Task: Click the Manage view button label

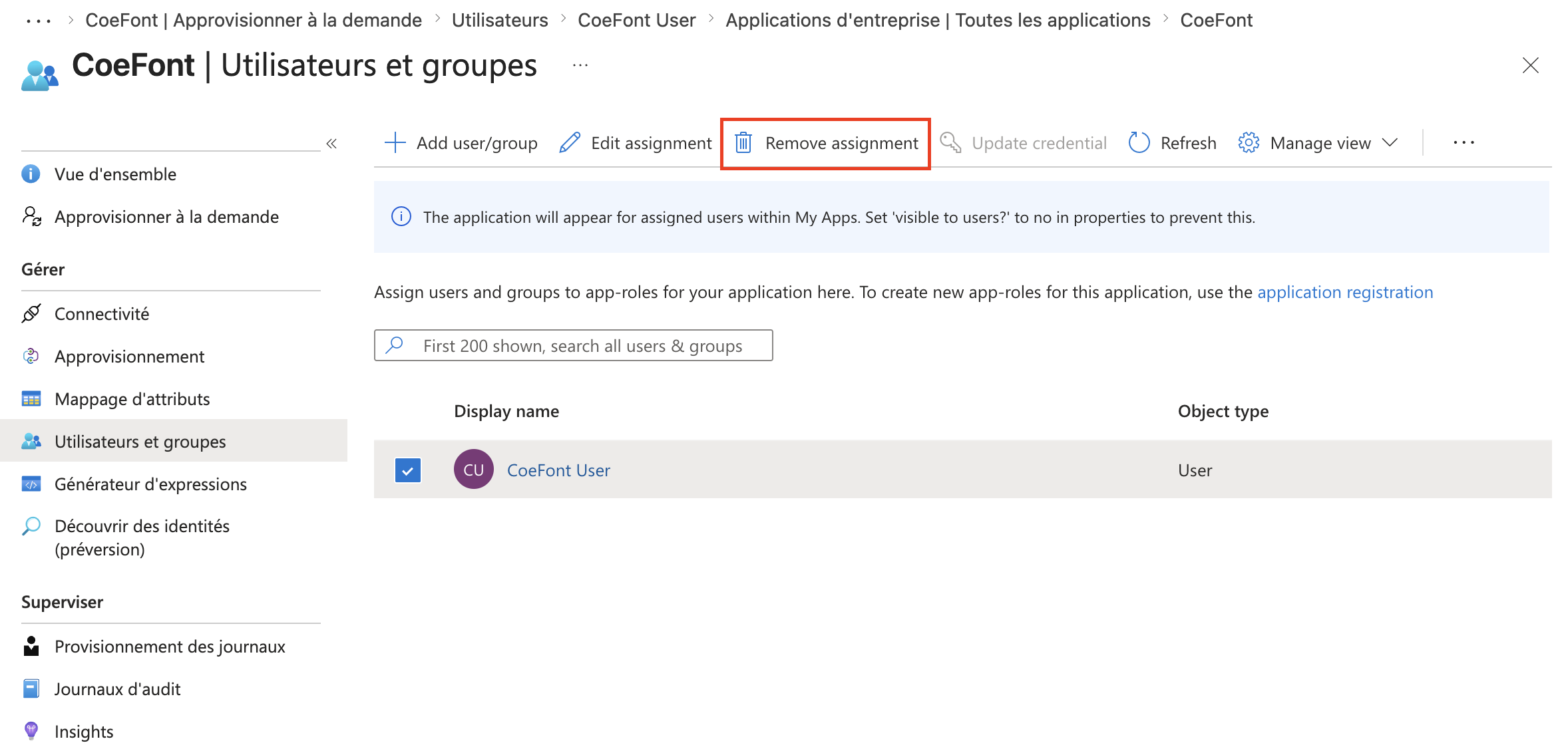Action: (x=1320, y=143)
